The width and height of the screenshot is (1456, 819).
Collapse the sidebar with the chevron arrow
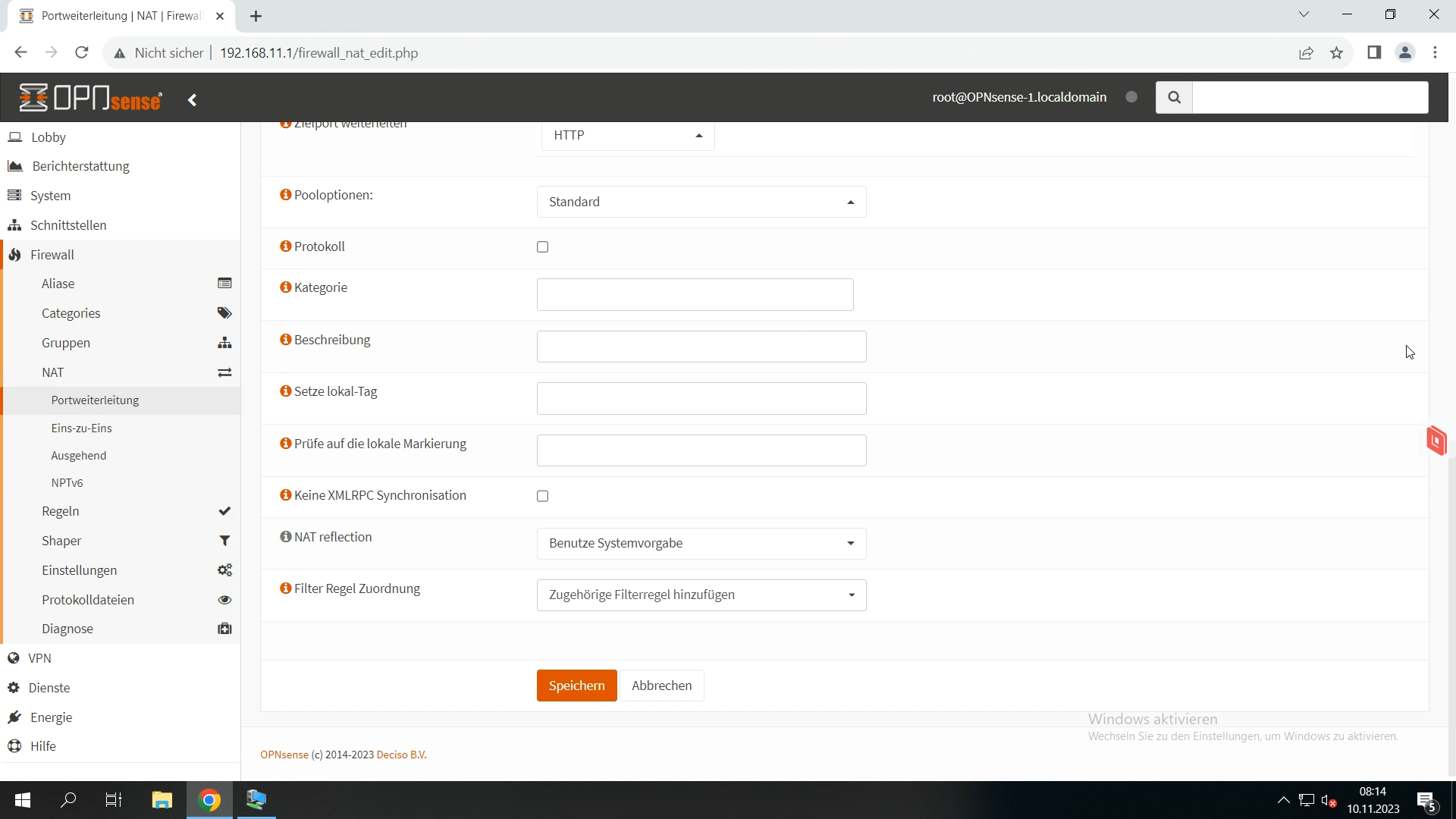[193, 100]
